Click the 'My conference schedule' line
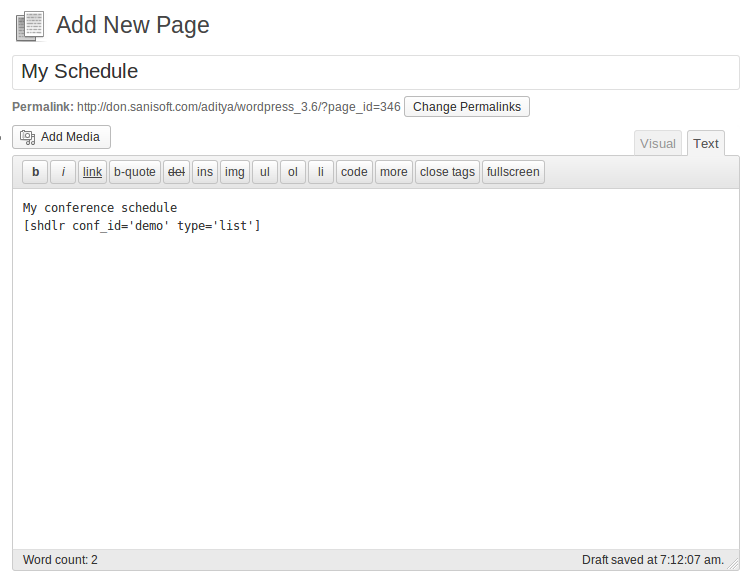 100,208
